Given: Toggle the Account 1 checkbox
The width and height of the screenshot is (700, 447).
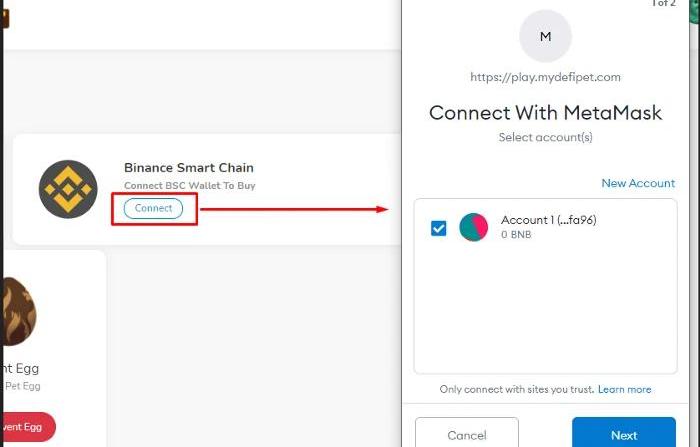Looking at the screenshot, I should [x=438, y=228].
